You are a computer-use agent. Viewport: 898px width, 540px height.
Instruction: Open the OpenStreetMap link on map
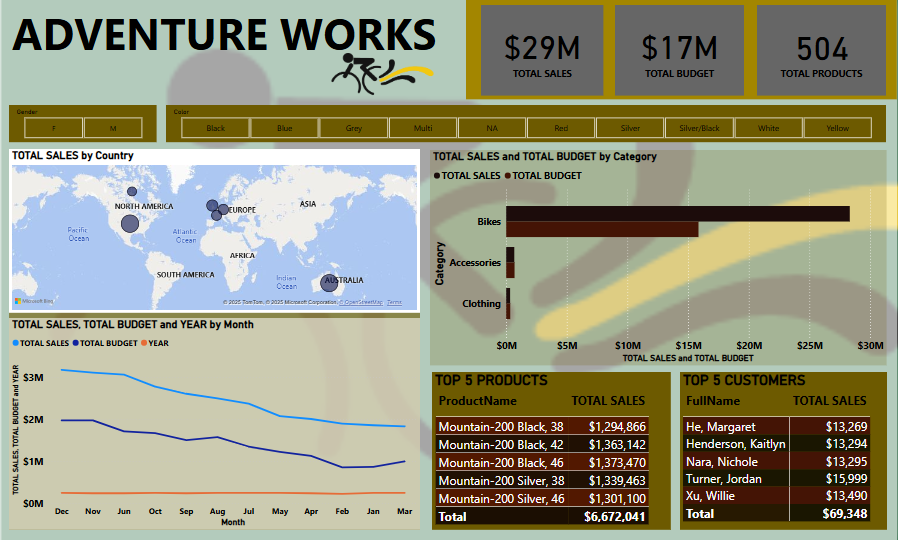361,302
